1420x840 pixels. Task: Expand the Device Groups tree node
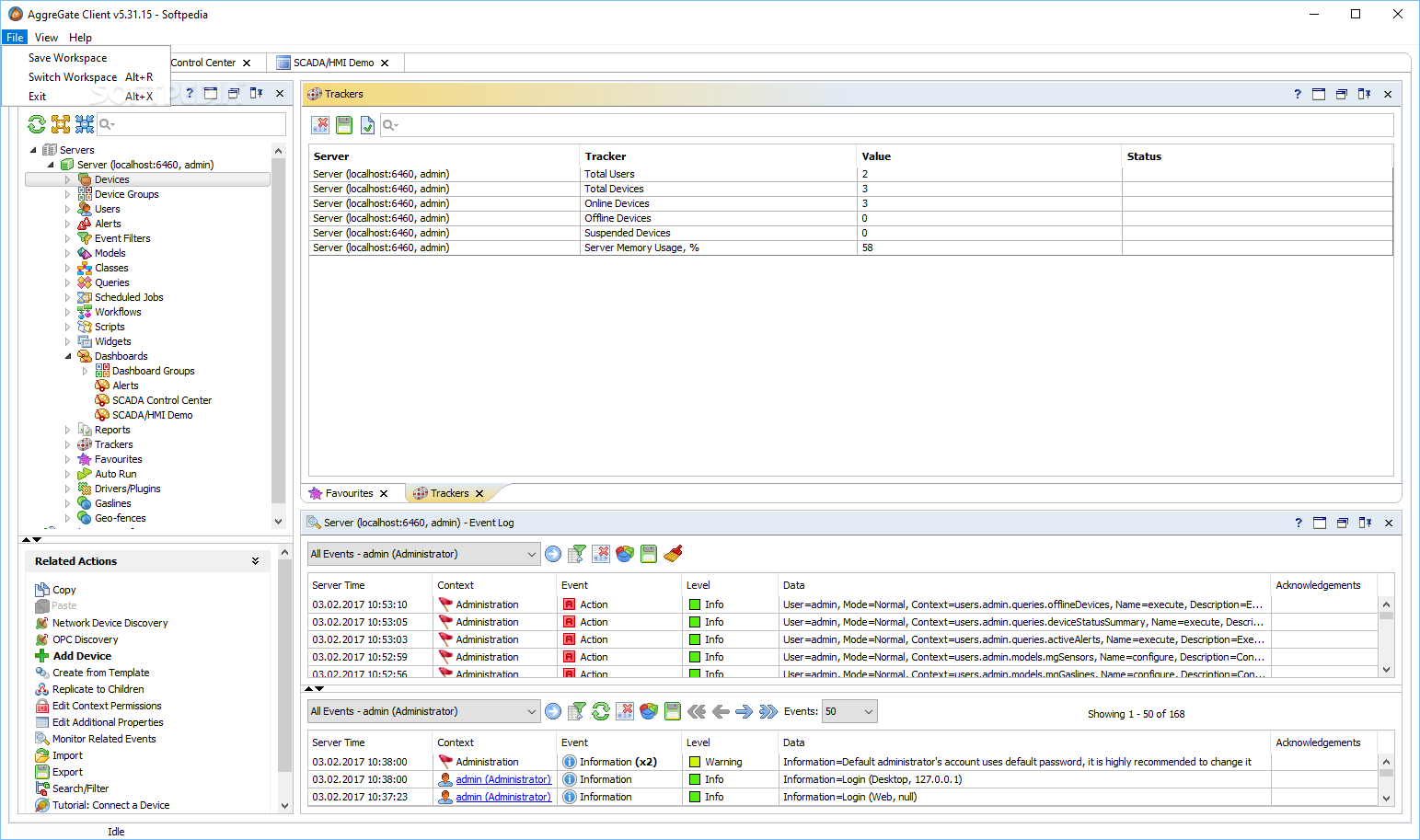tap(67, 194)
